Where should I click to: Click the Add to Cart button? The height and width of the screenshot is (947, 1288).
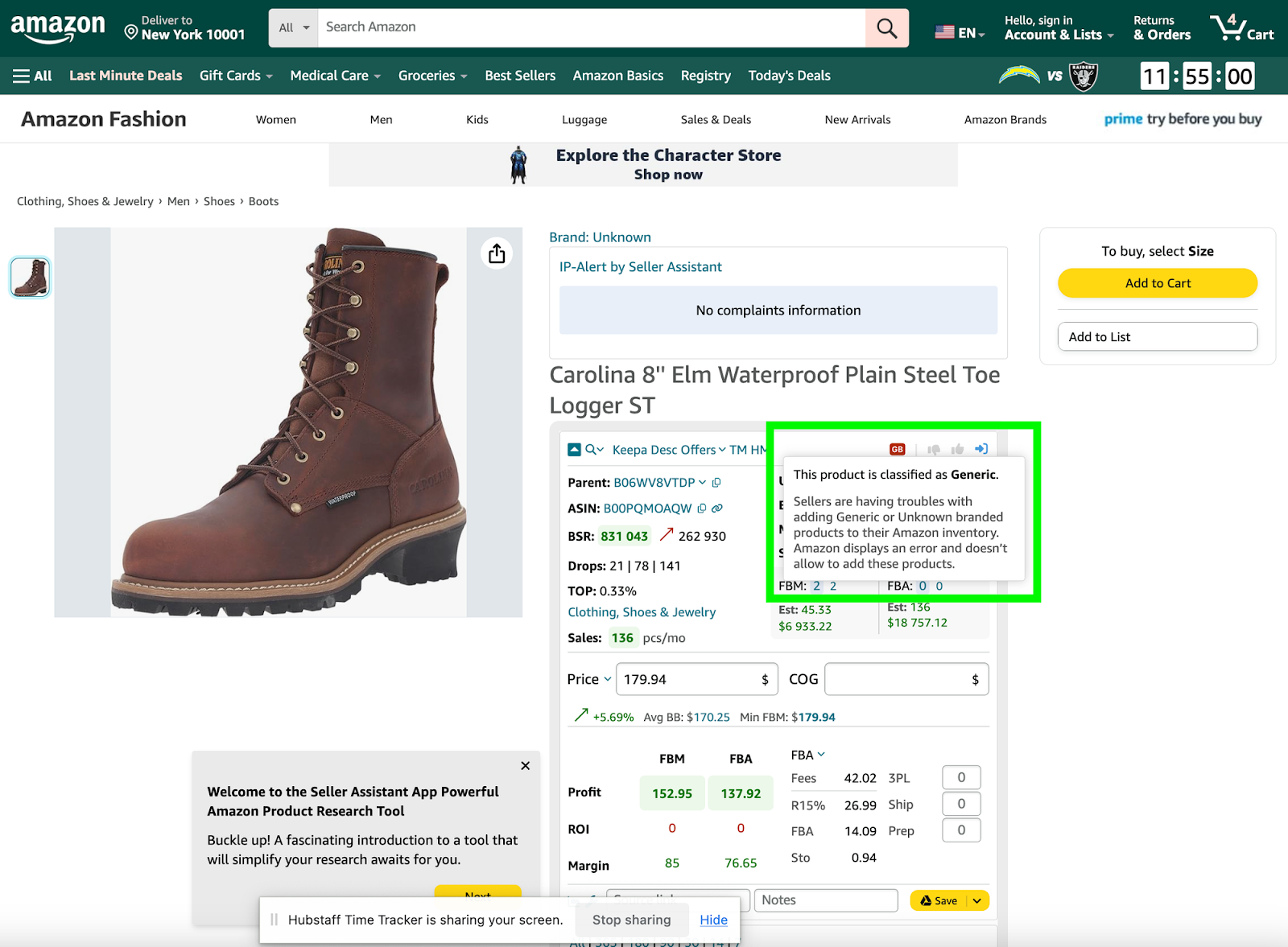pyautogui.click(x=1157, y=282)
